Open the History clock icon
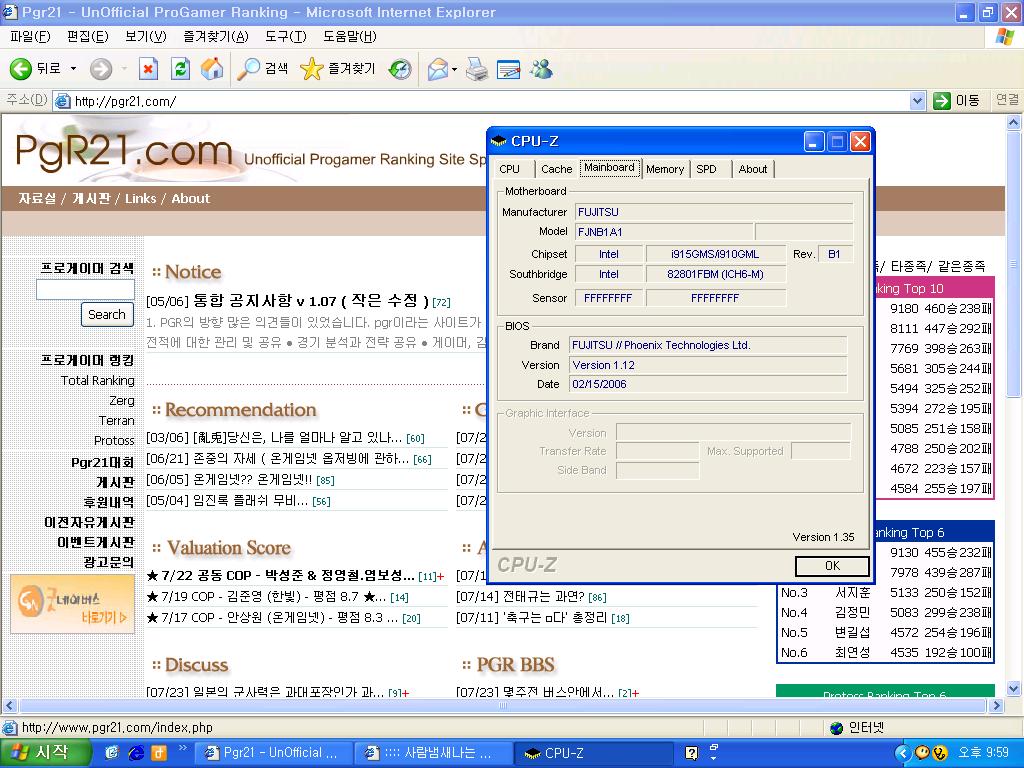Viewport: 1024px width, 768px height. (400, 69)
